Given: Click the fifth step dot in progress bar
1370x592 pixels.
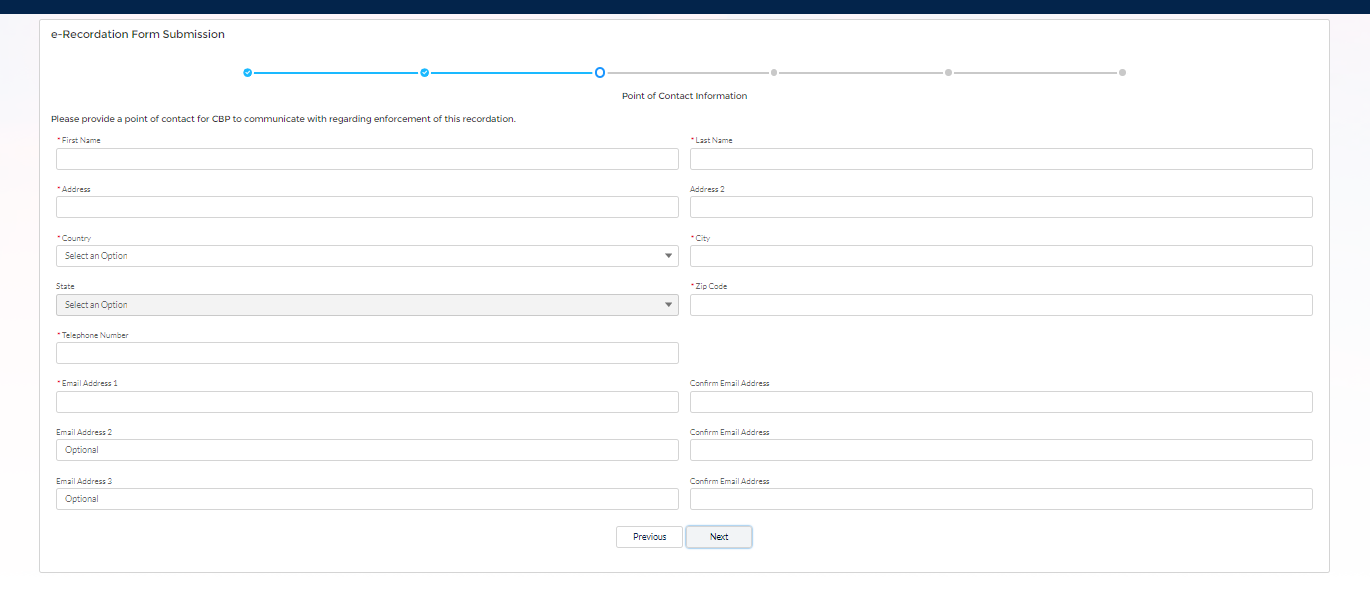Looking at the screenshot, I should (x=948, y=73).
